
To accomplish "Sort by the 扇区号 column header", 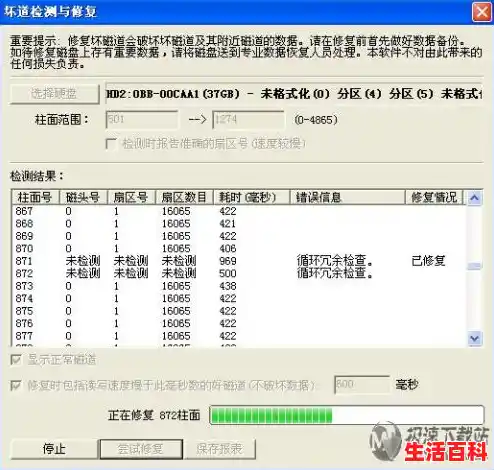I will pyautogui.click(x=131, y=197).
